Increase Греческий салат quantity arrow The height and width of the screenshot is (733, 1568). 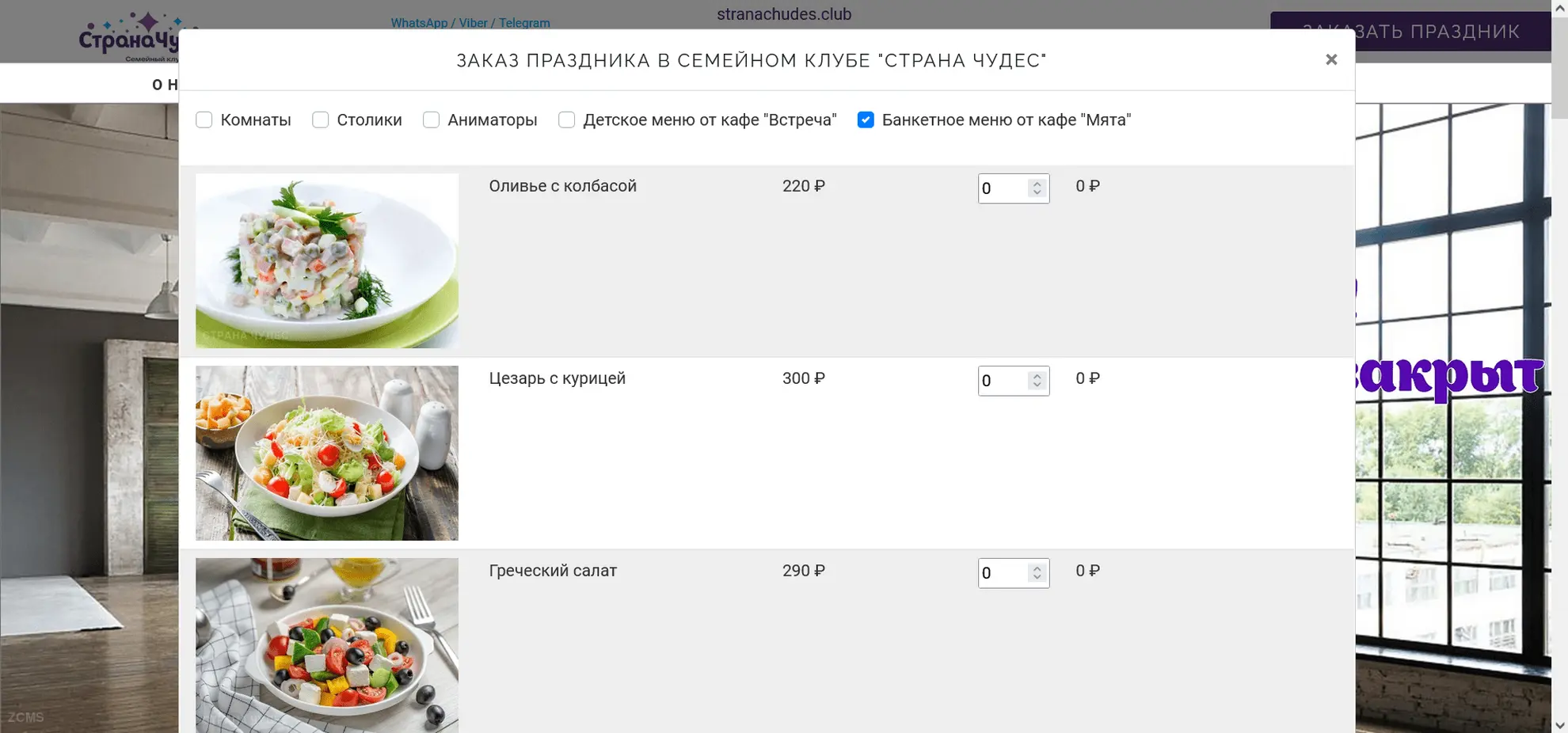point(1037,568)
